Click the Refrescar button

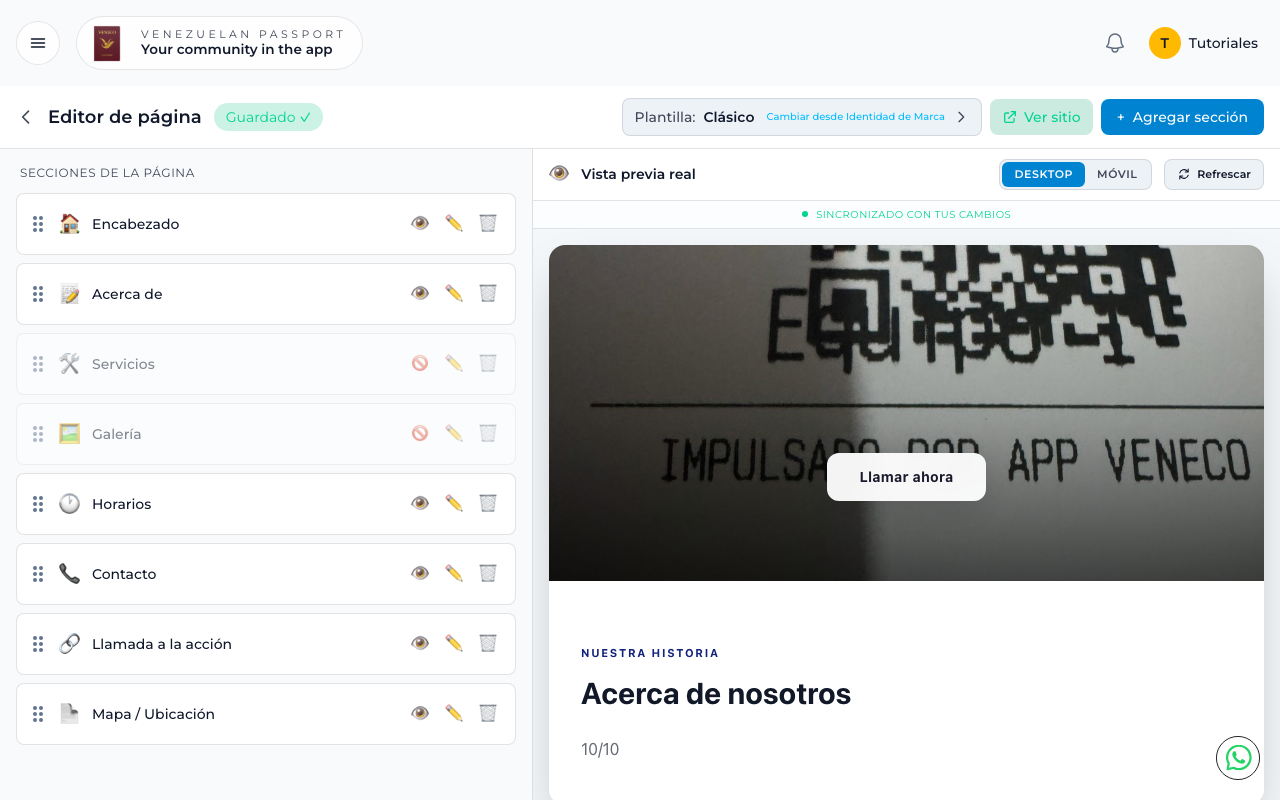[x=1214, y=174]
